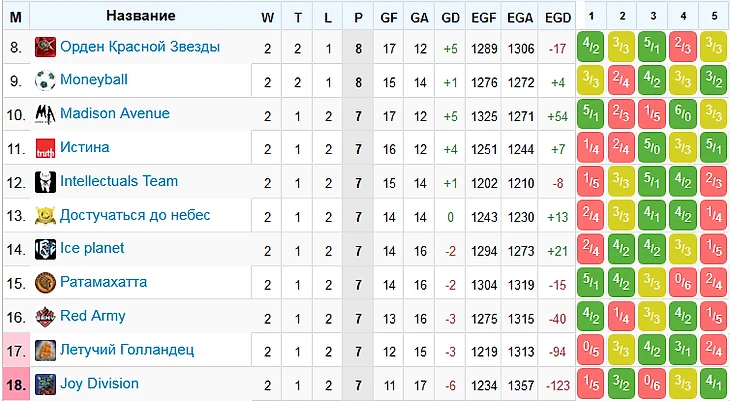
Task: Sort table by EGD column header
Action: 557,17
